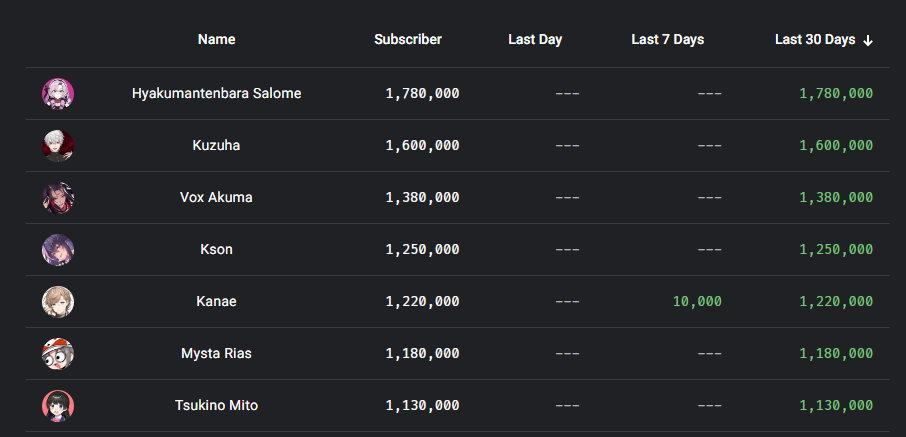The width and height of the screenshot is (906, 437).
Task: Select Tsukino Mito's 1,130,000 thirty-day value
Action: (836, 406)
